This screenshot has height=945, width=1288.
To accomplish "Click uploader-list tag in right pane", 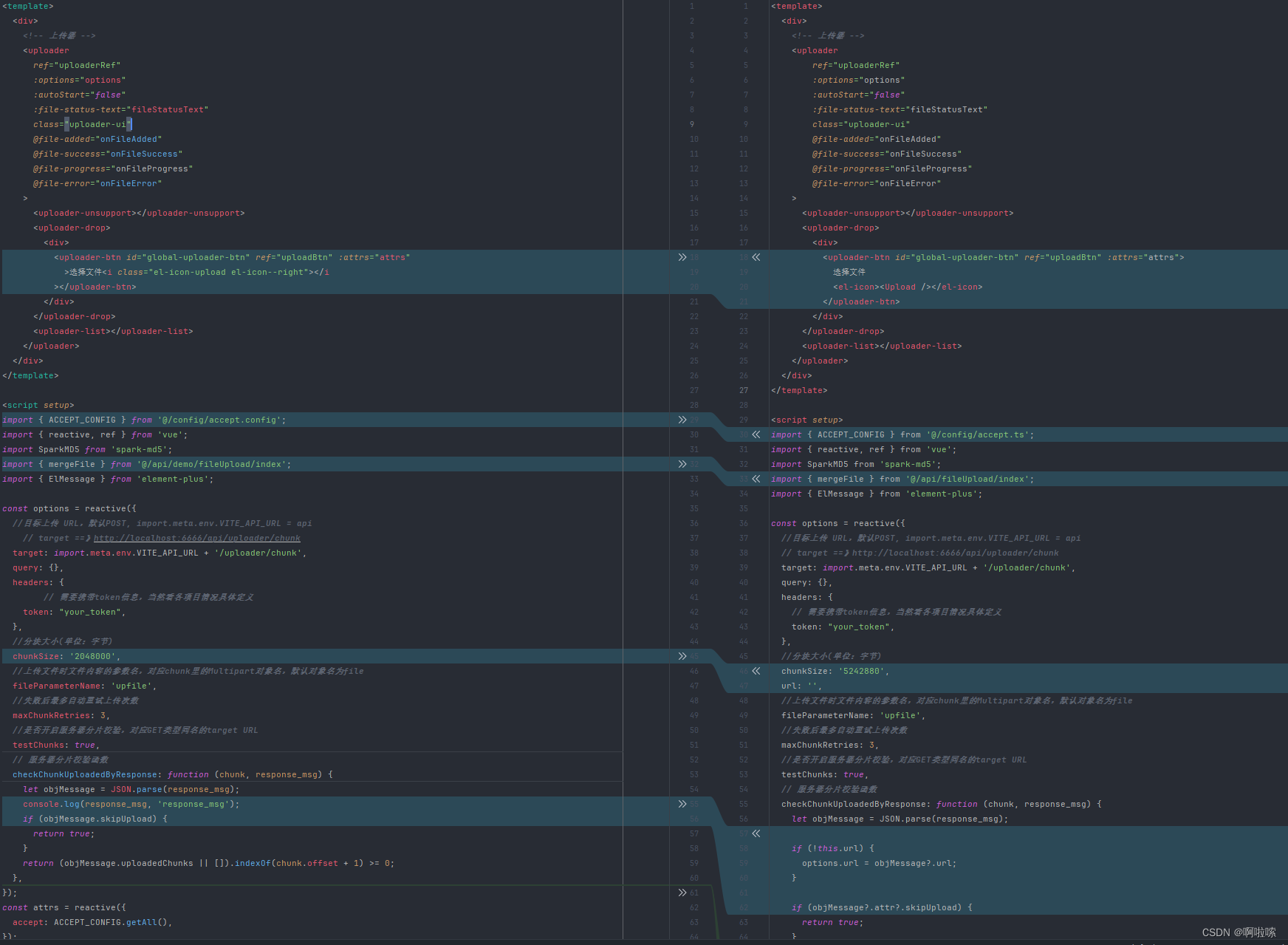I will (x=882, y=346).
